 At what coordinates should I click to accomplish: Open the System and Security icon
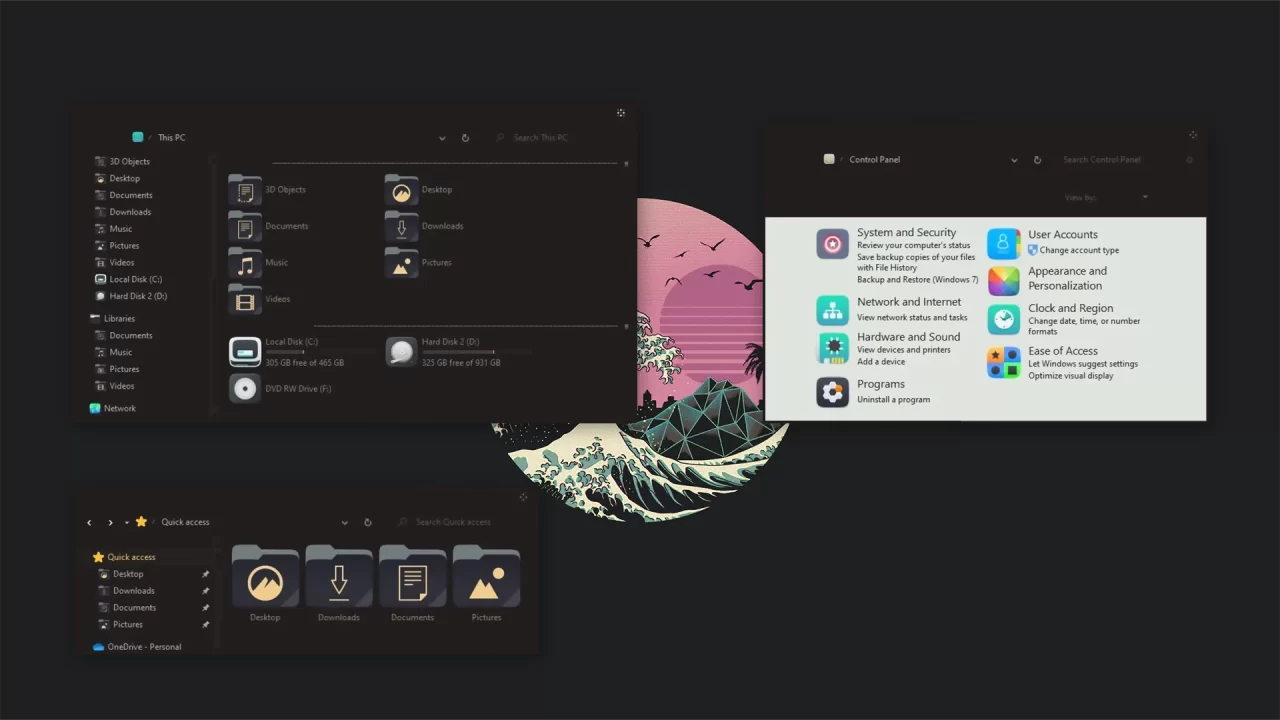[x=832, y=243]
